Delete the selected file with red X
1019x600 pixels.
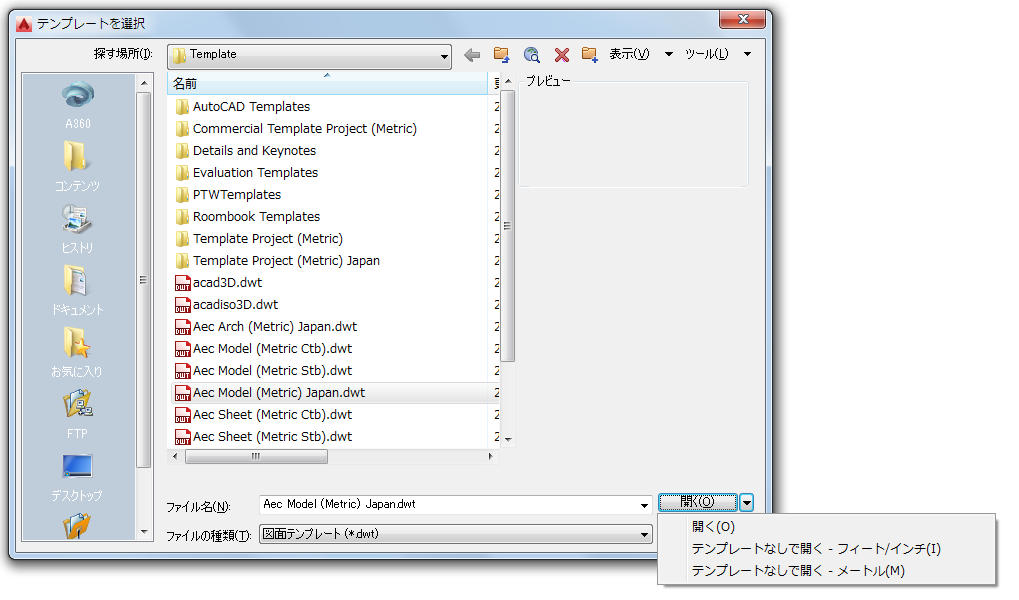point(561,55)
